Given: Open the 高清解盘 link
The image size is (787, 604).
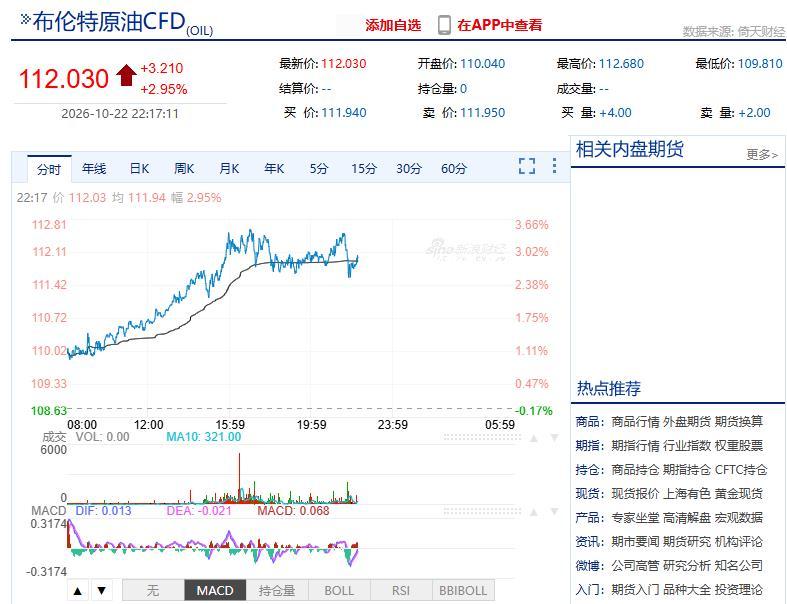Looking at the screenshot, I should 687,518.
